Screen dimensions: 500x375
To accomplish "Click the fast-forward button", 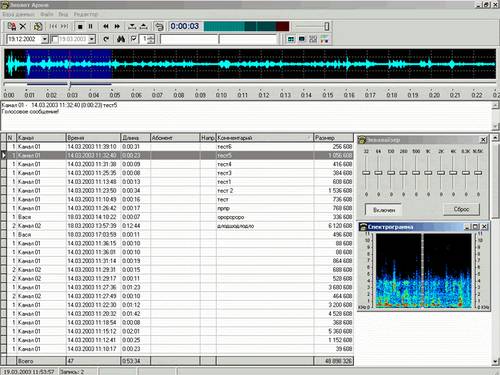I will pos(117,26).
